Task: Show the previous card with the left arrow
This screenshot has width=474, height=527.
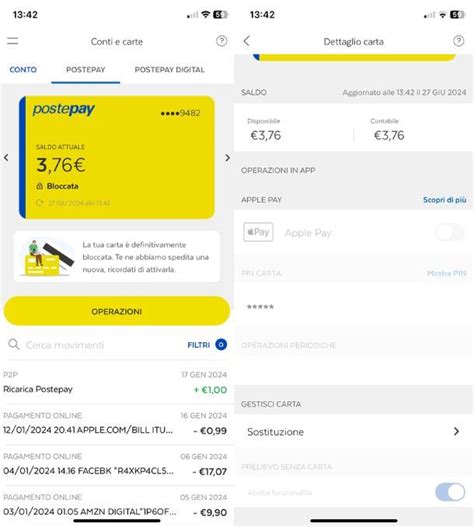Action: point(6,157)
